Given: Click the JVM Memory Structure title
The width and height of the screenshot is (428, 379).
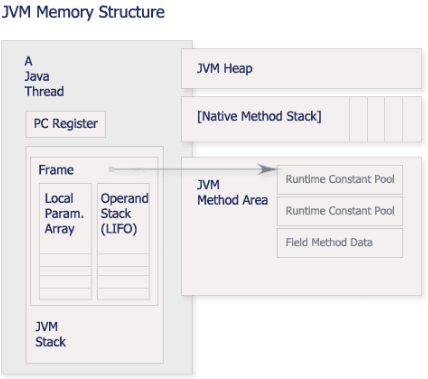Looking at the screenshot, I should [x=83, y=12].
